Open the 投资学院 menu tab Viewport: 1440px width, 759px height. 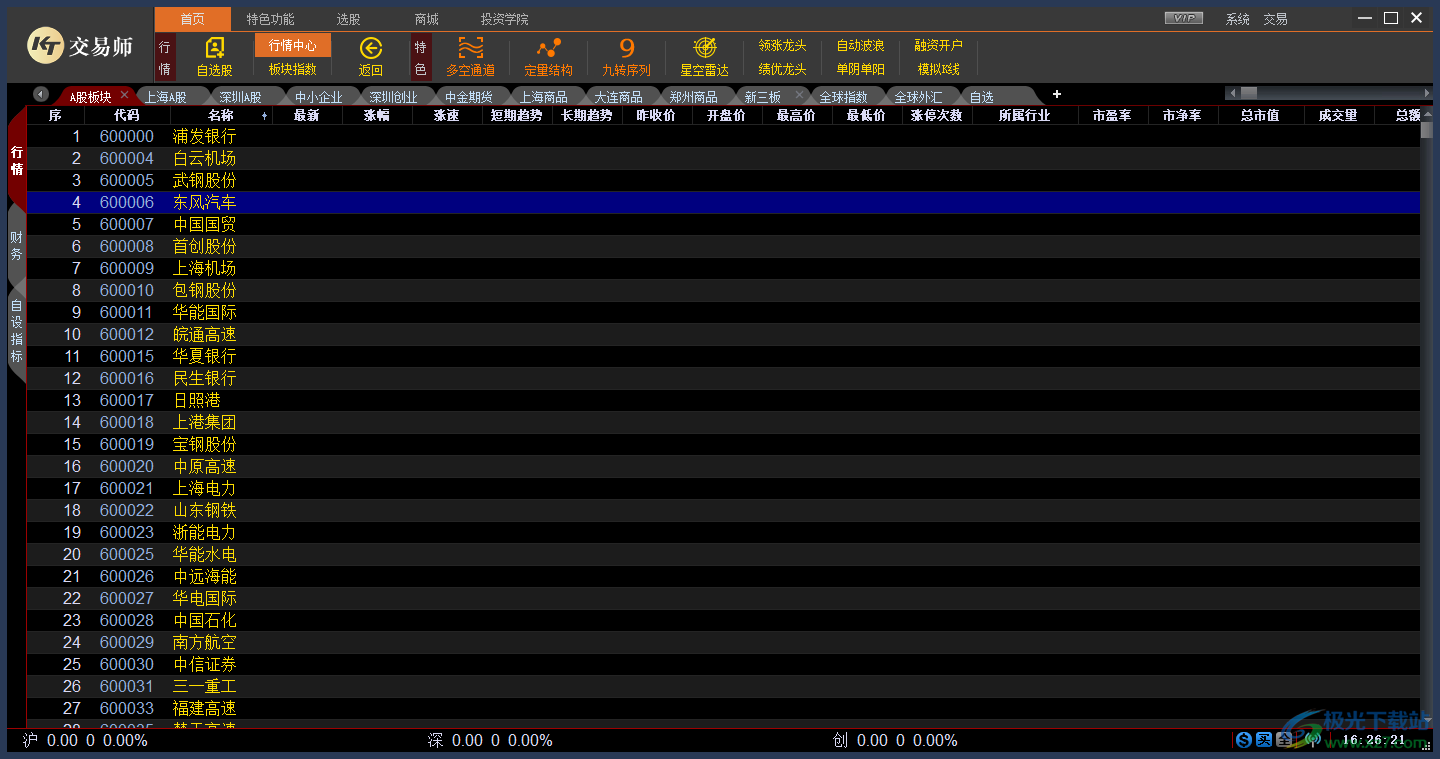[504, 19]
